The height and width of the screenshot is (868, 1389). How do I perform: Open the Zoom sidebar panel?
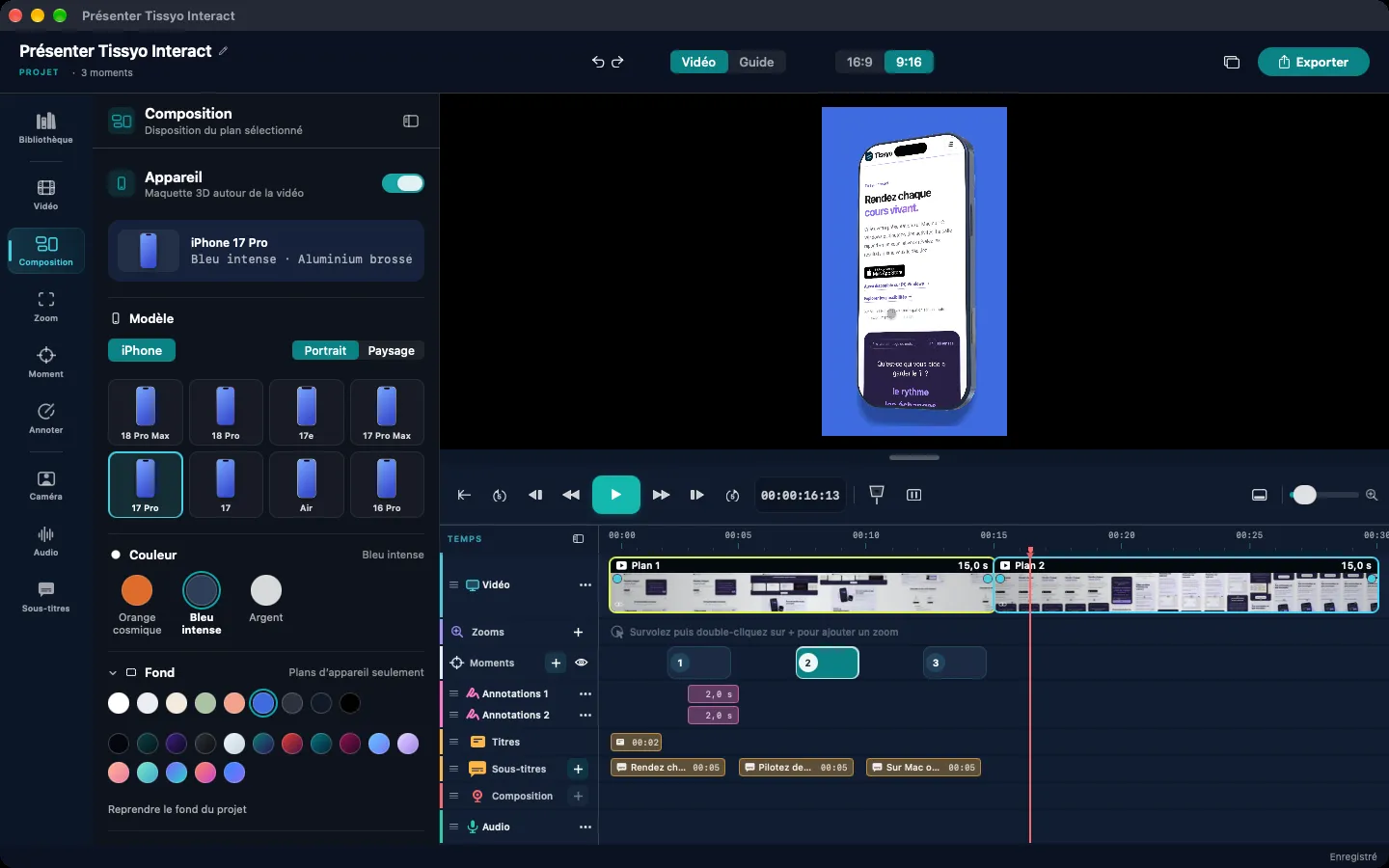[45, 307]
